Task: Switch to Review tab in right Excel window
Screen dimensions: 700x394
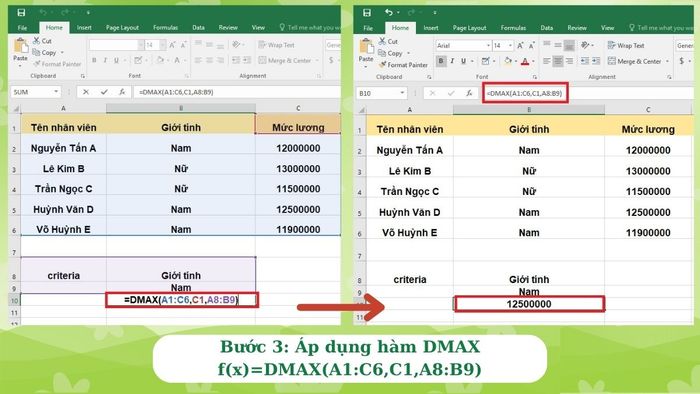Action: pos(577,28)
